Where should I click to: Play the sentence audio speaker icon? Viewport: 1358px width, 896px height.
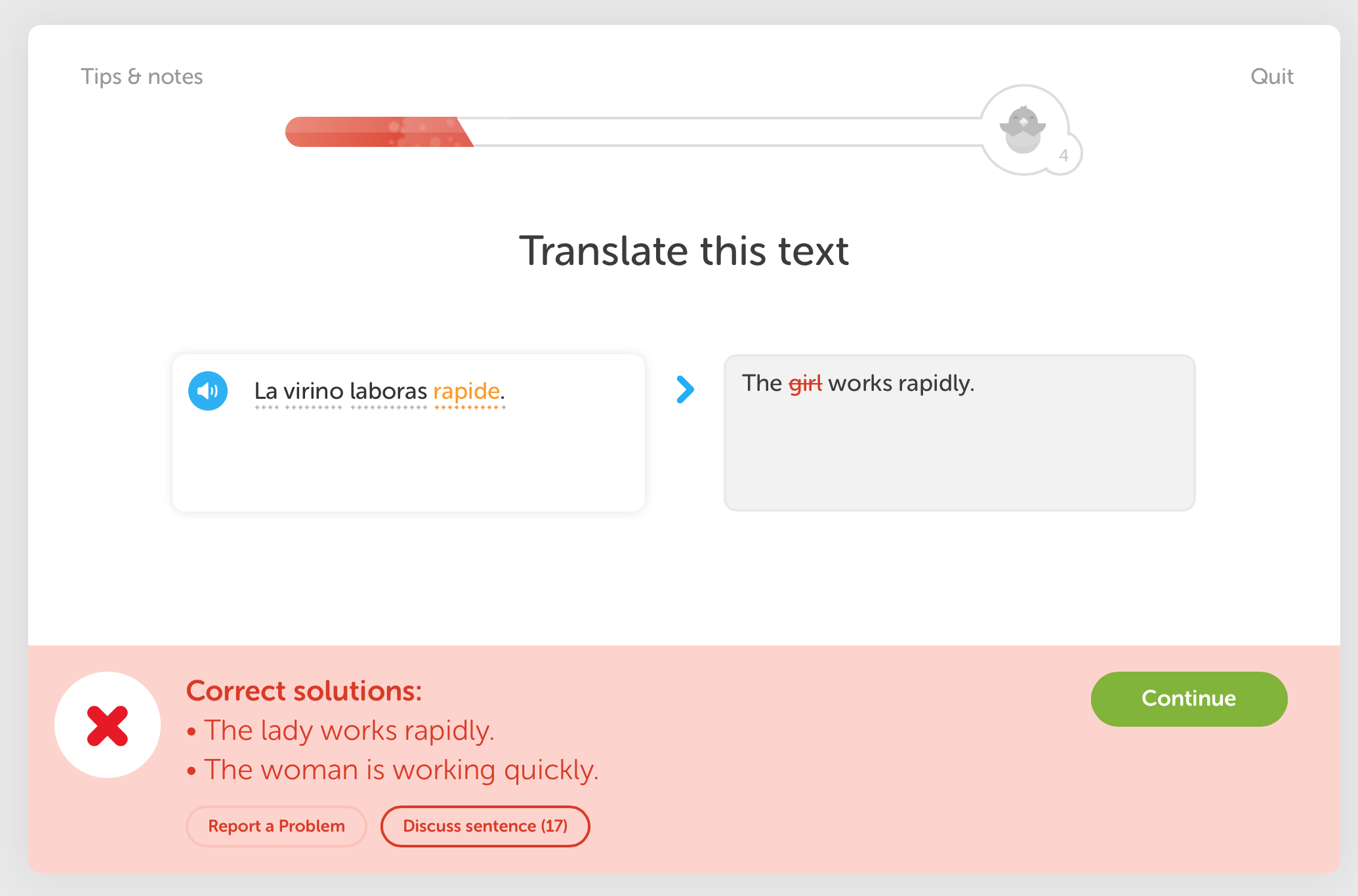pyautogui.click(x=207, y=391)
